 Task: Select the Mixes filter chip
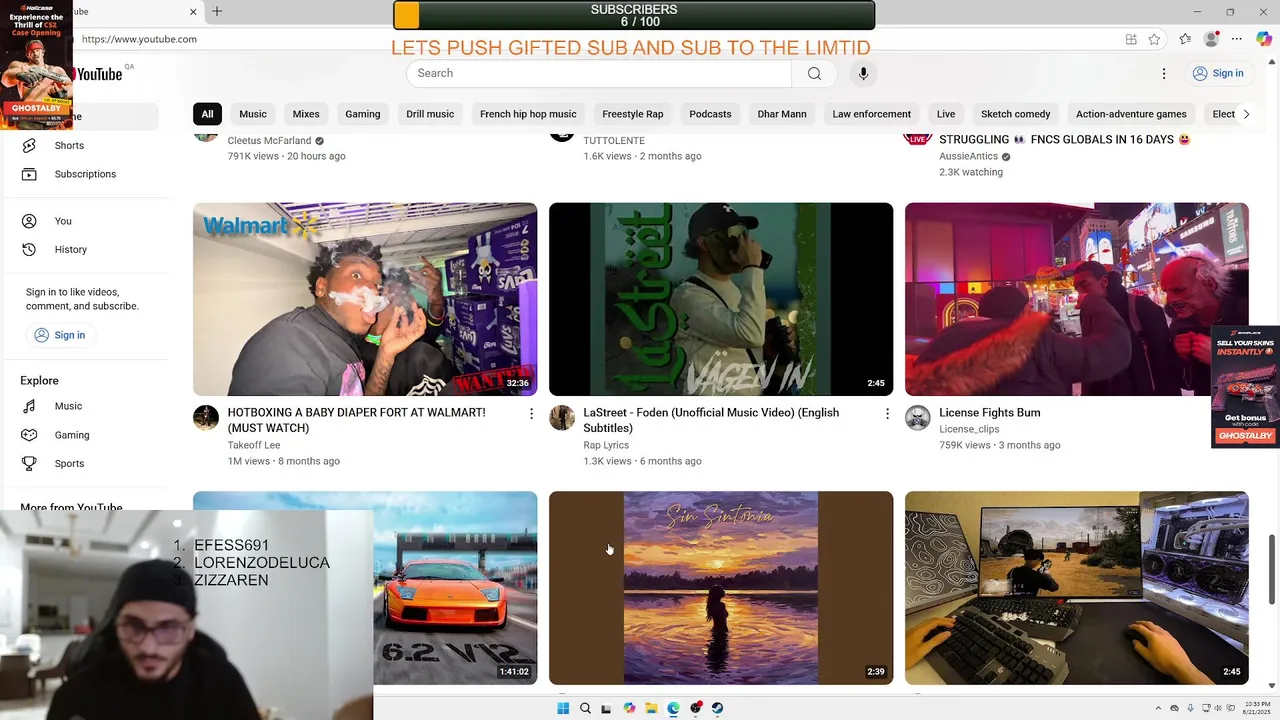click(x=306, y=114)
